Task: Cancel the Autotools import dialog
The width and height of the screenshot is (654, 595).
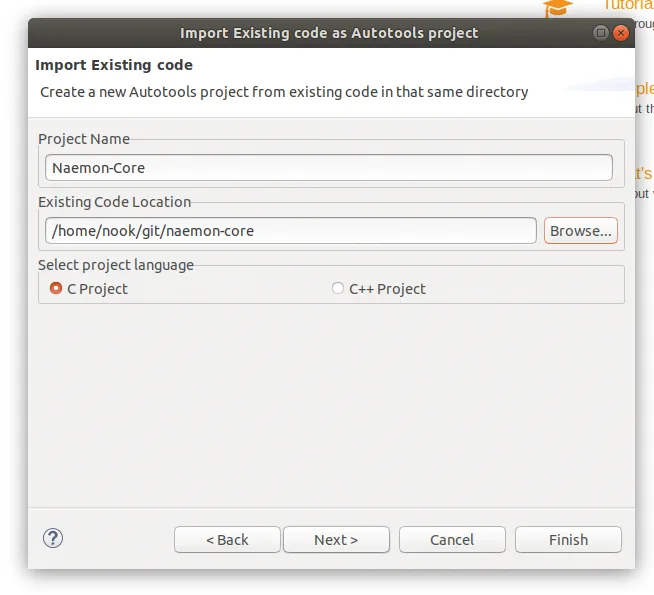Action: (x=452, y=540)
